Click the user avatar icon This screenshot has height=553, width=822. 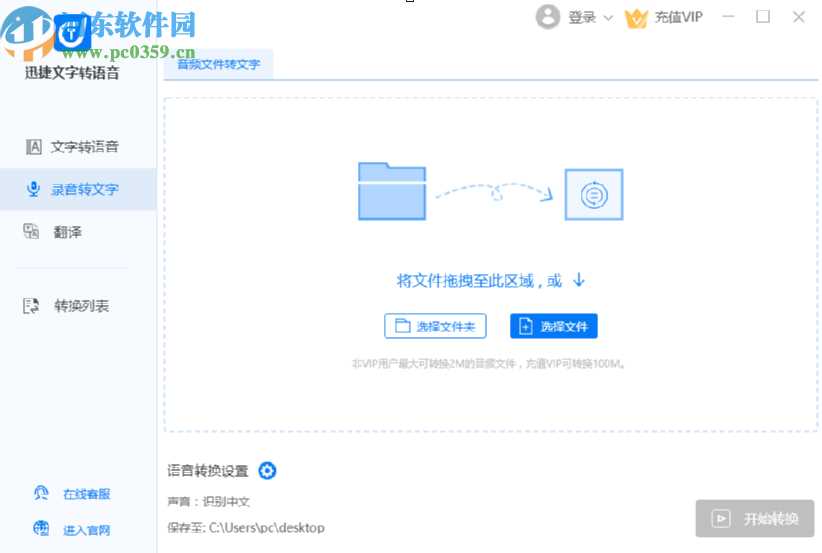pos(547,17)
